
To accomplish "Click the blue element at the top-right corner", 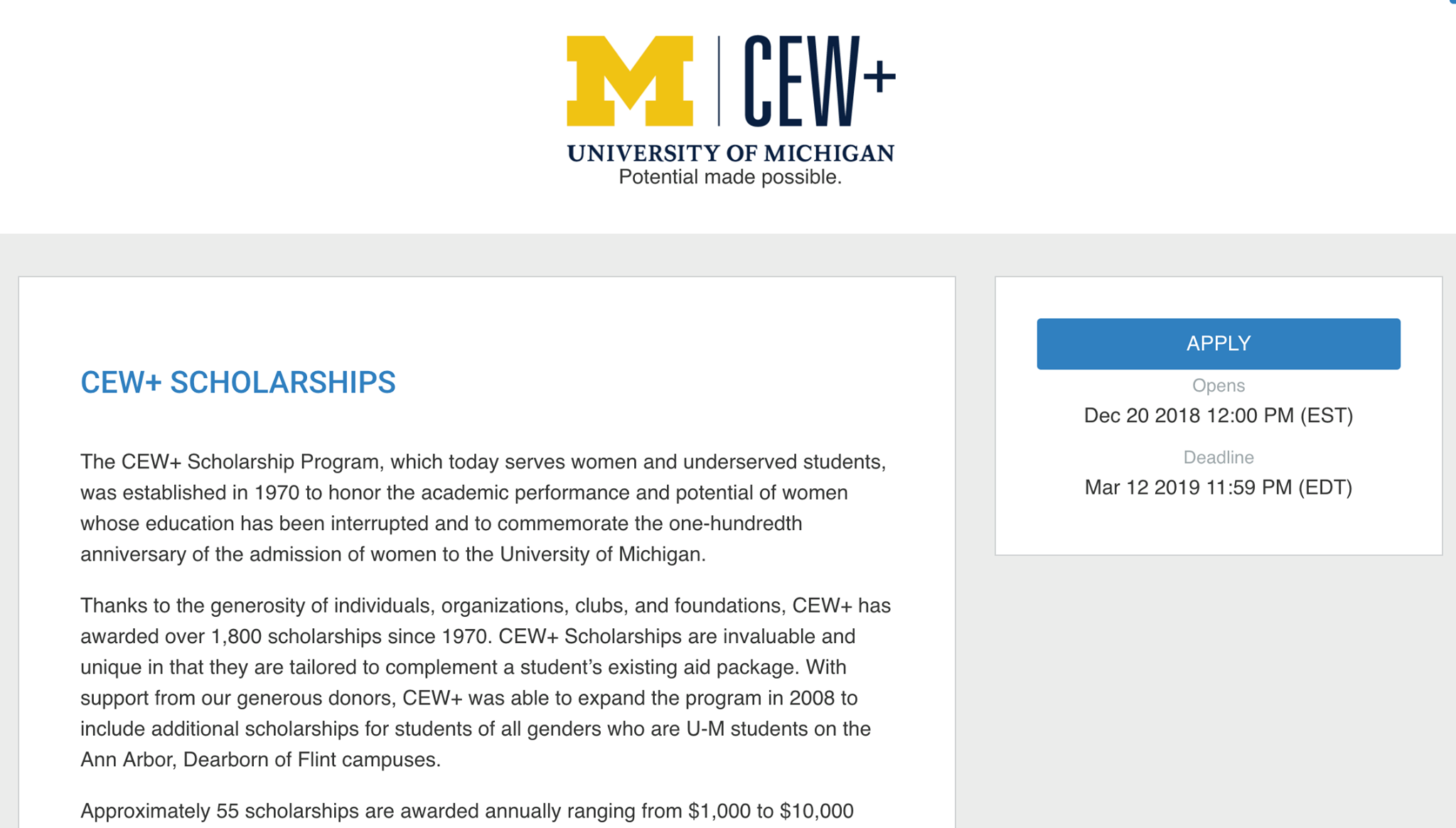I will click(1452, 2).
